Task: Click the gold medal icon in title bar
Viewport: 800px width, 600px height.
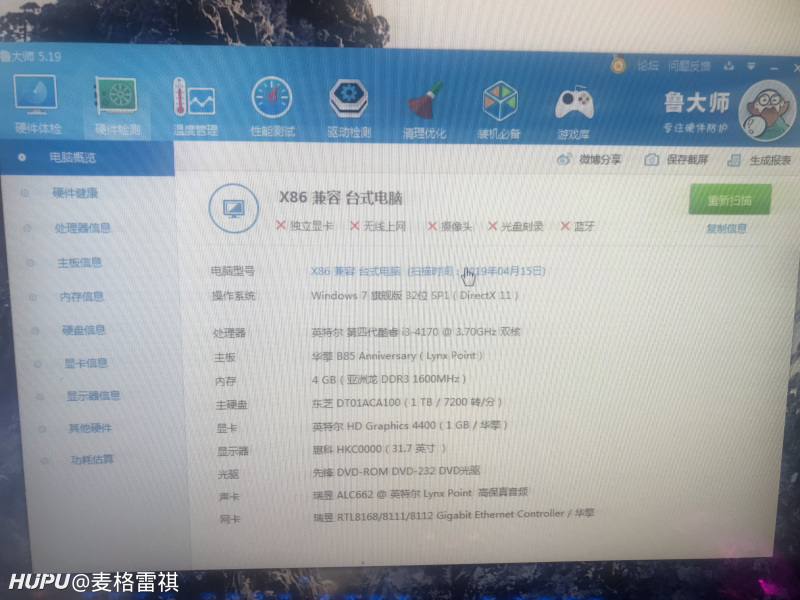Action: [x=618, y=65]
